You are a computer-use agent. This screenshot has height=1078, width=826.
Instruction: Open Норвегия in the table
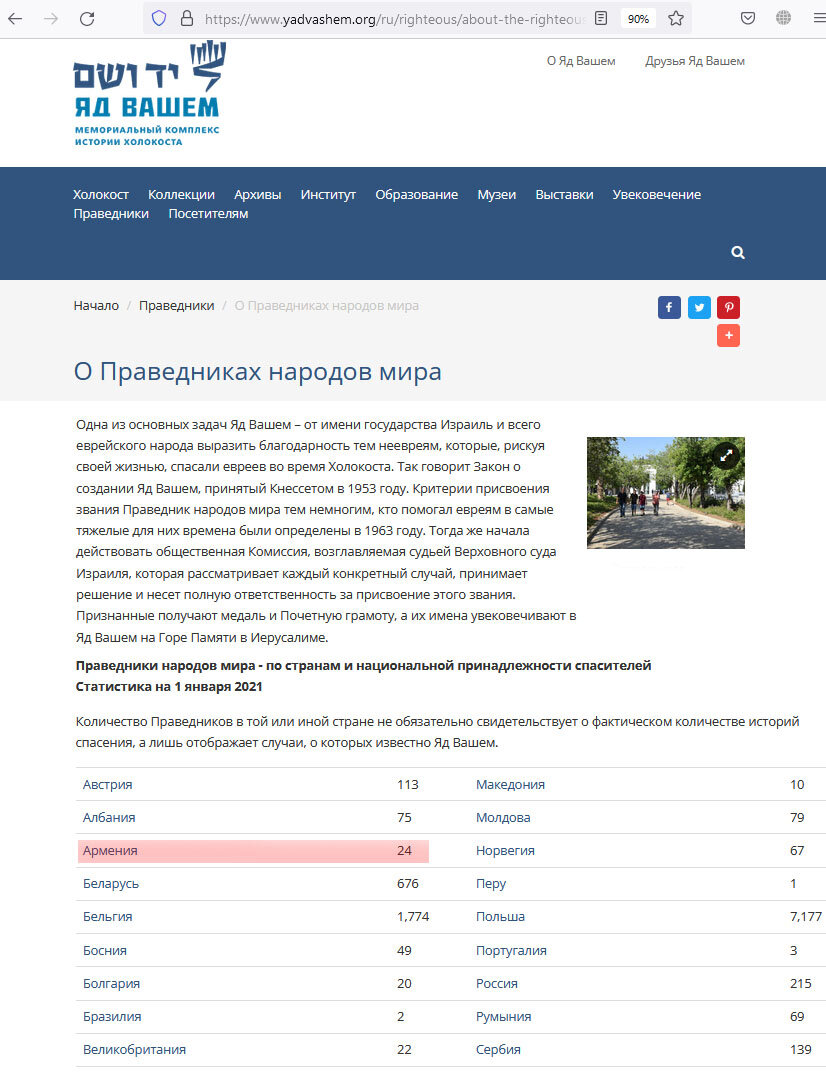click(506, 850)
